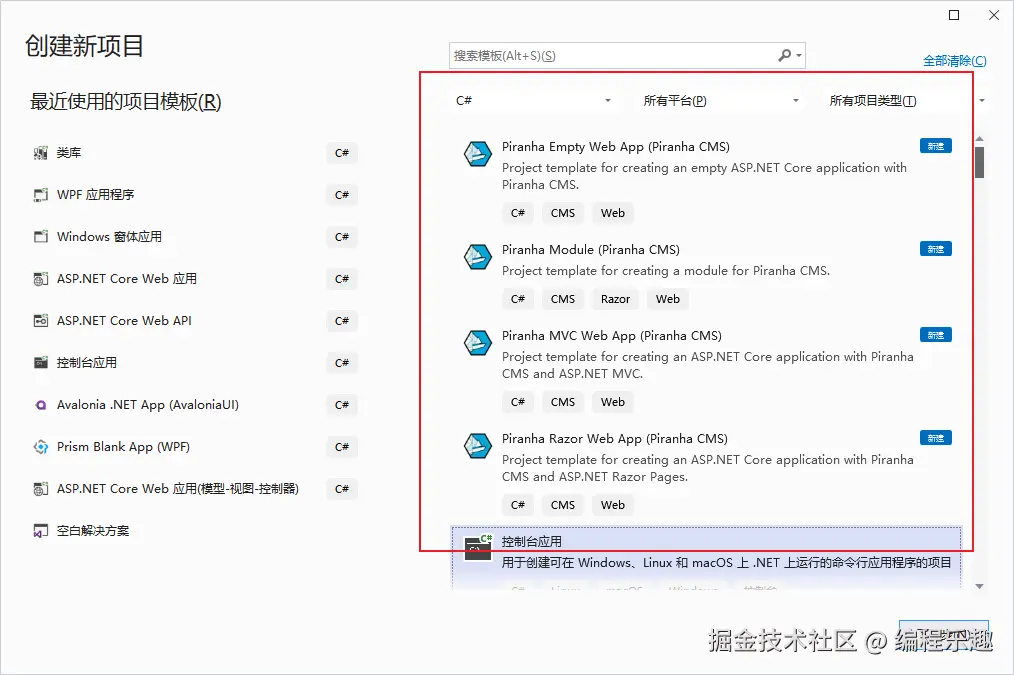Select Piranha Razor Web App (Piranha CMS)

point(706,473)
